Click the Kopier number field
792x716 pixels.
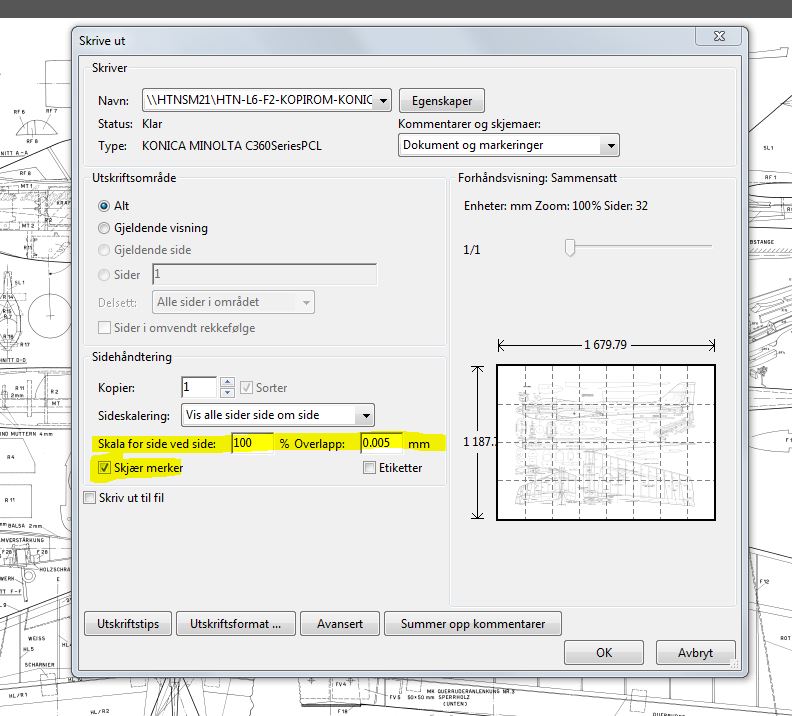point(198,387)
